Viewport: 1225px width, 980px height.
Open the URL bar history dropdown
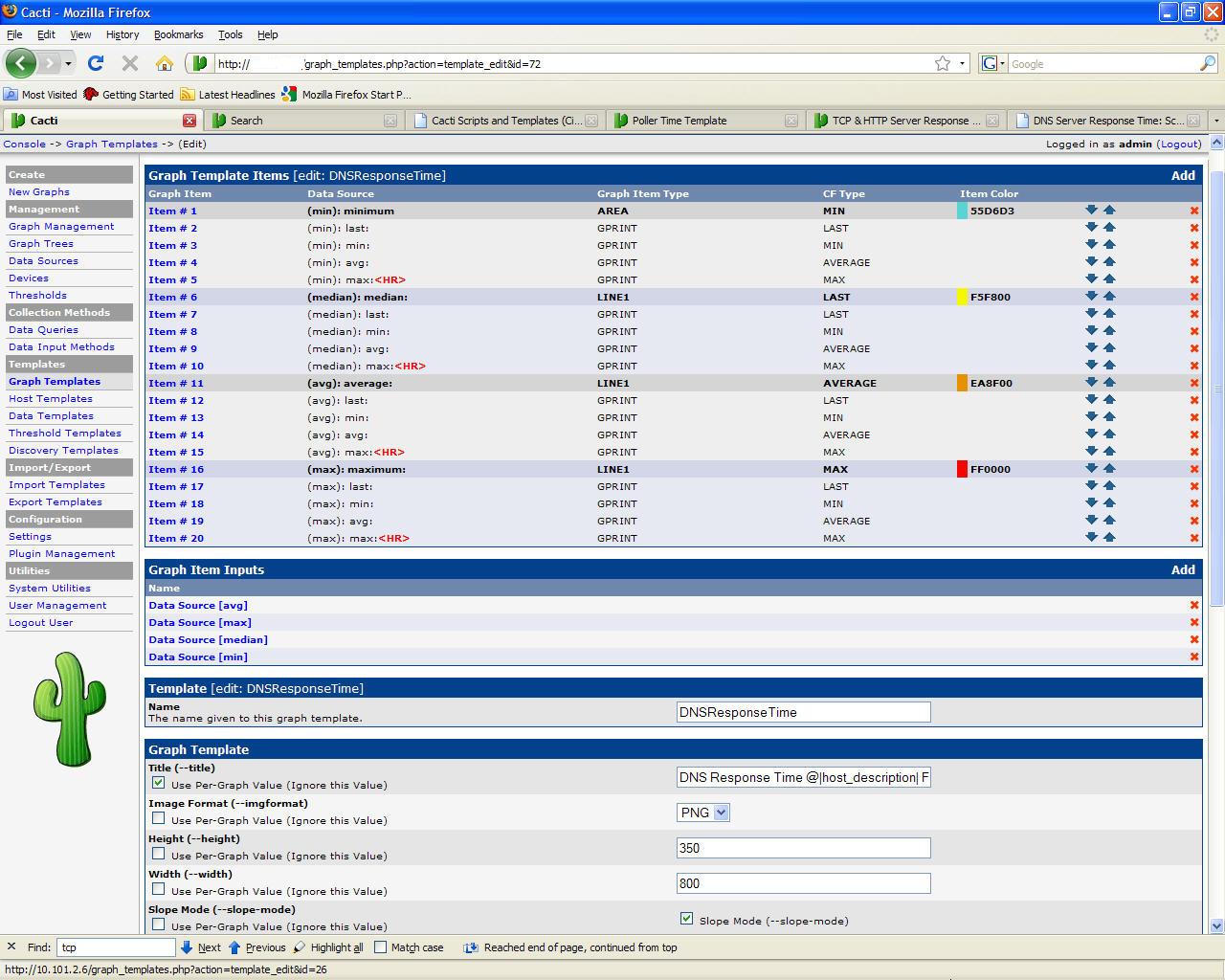(x=962, y=64)
